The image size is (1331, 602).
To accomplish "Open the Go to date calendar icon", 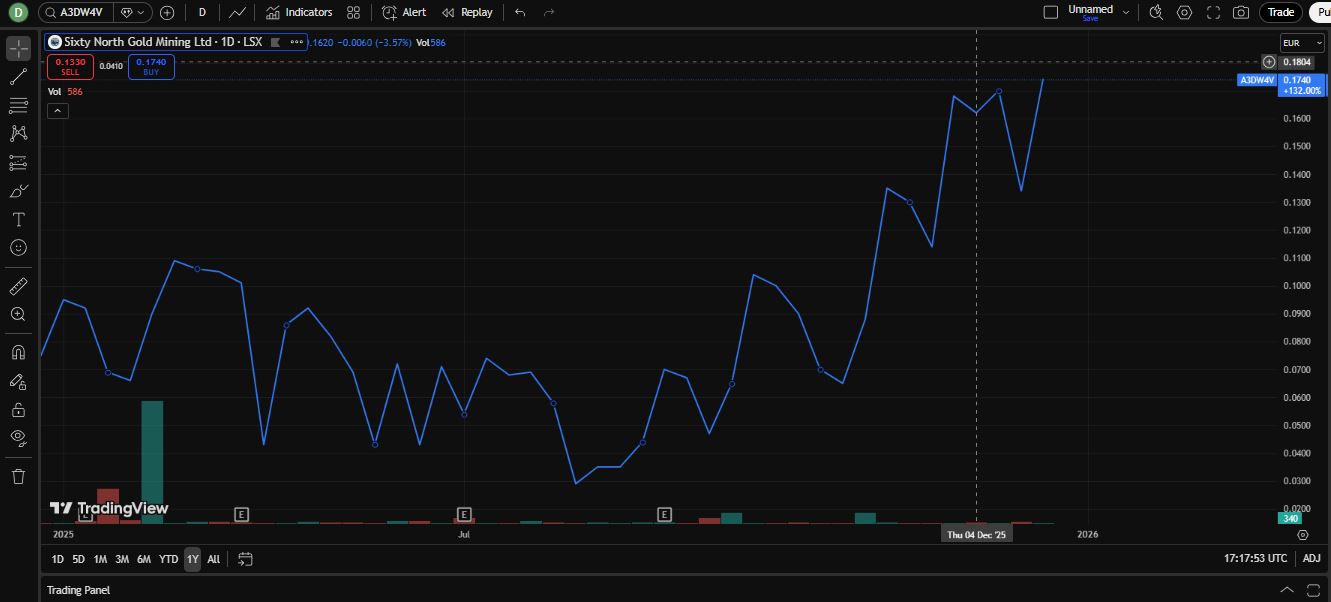I will [246, 559].
